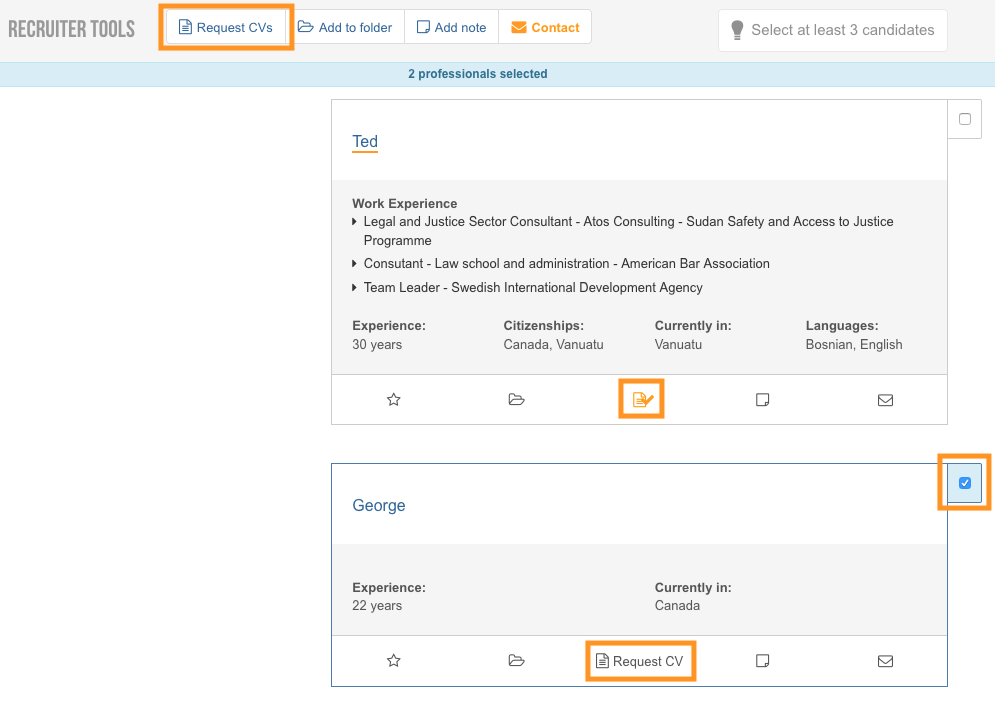Screen dimensions: 995x718
Task: Click the orange Contact button
Action: click(x=545, y=27)
